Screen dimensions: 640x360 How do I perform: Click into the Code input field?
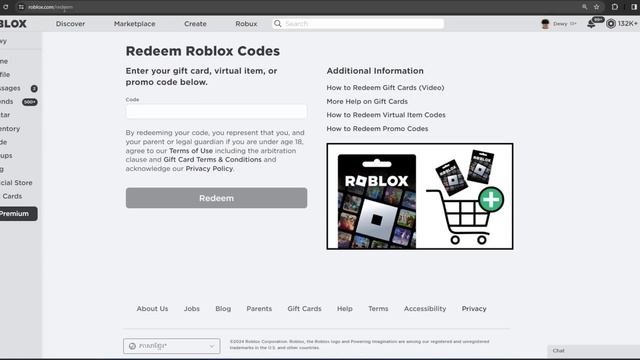coord(216,111)
